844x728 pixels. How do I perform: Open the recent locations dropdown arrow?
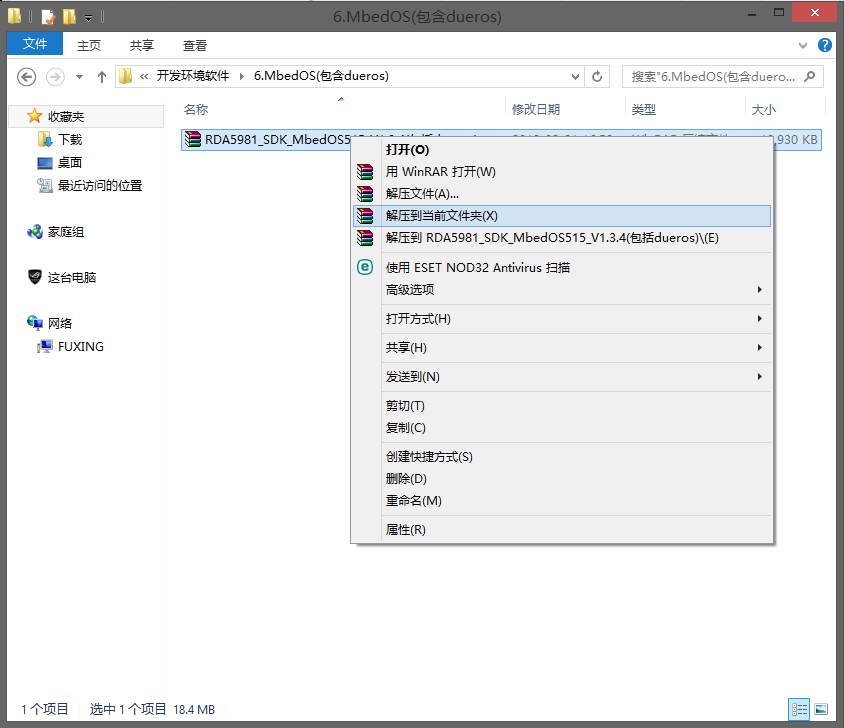(80, 77)
